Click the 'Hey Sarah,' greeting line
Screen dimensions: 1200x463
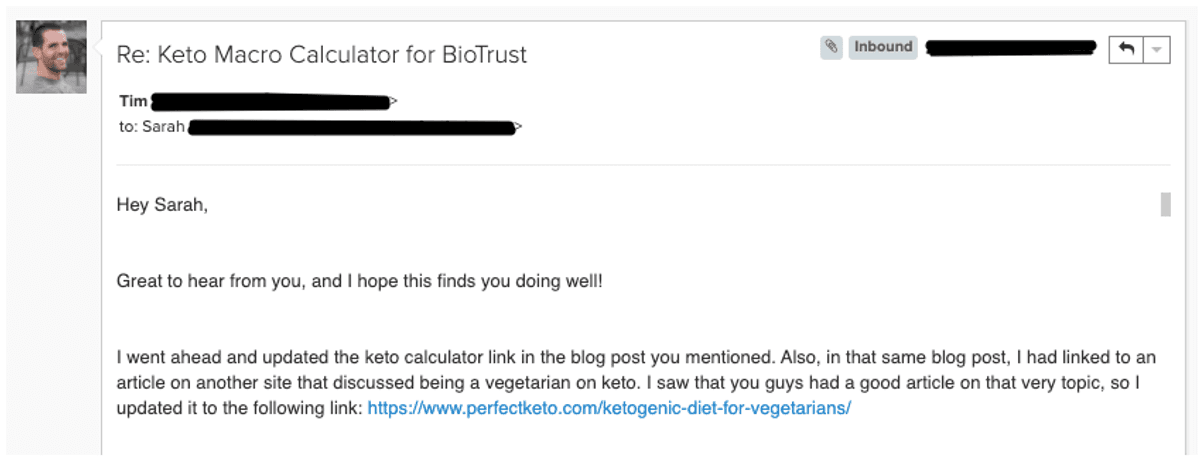click(162, 206)
